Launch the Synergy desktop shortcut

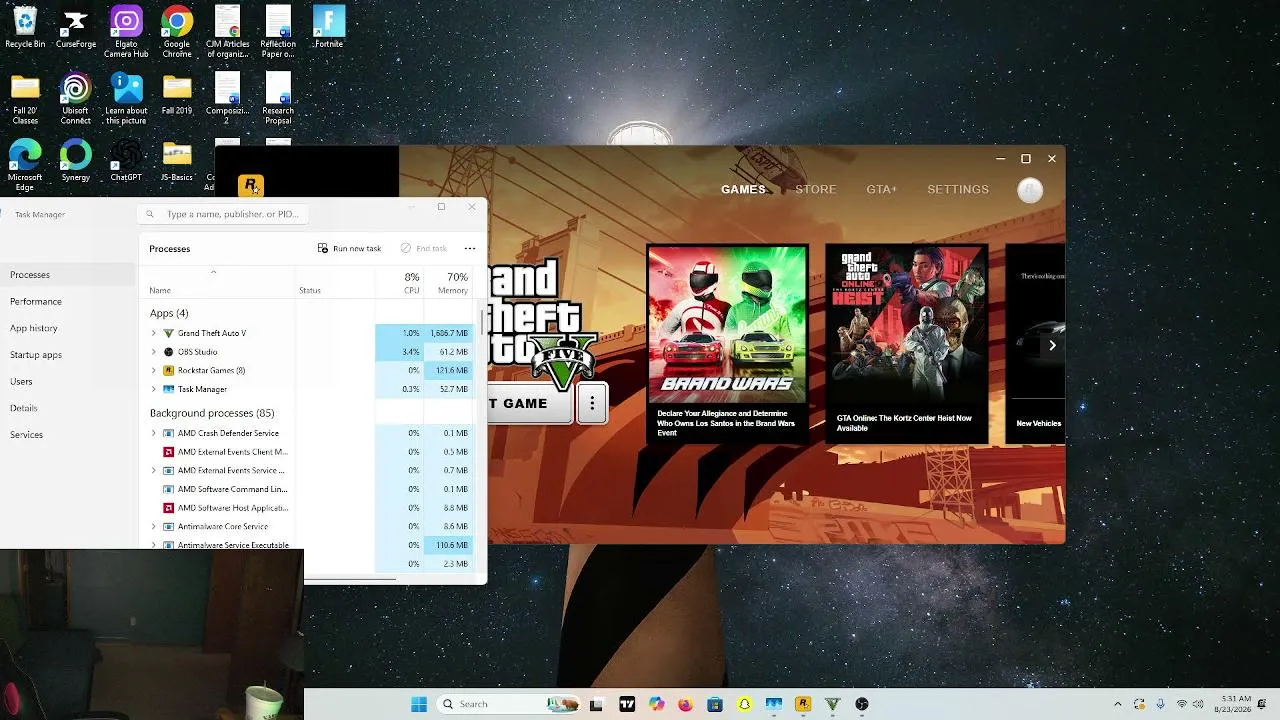(x=76, y=161)
